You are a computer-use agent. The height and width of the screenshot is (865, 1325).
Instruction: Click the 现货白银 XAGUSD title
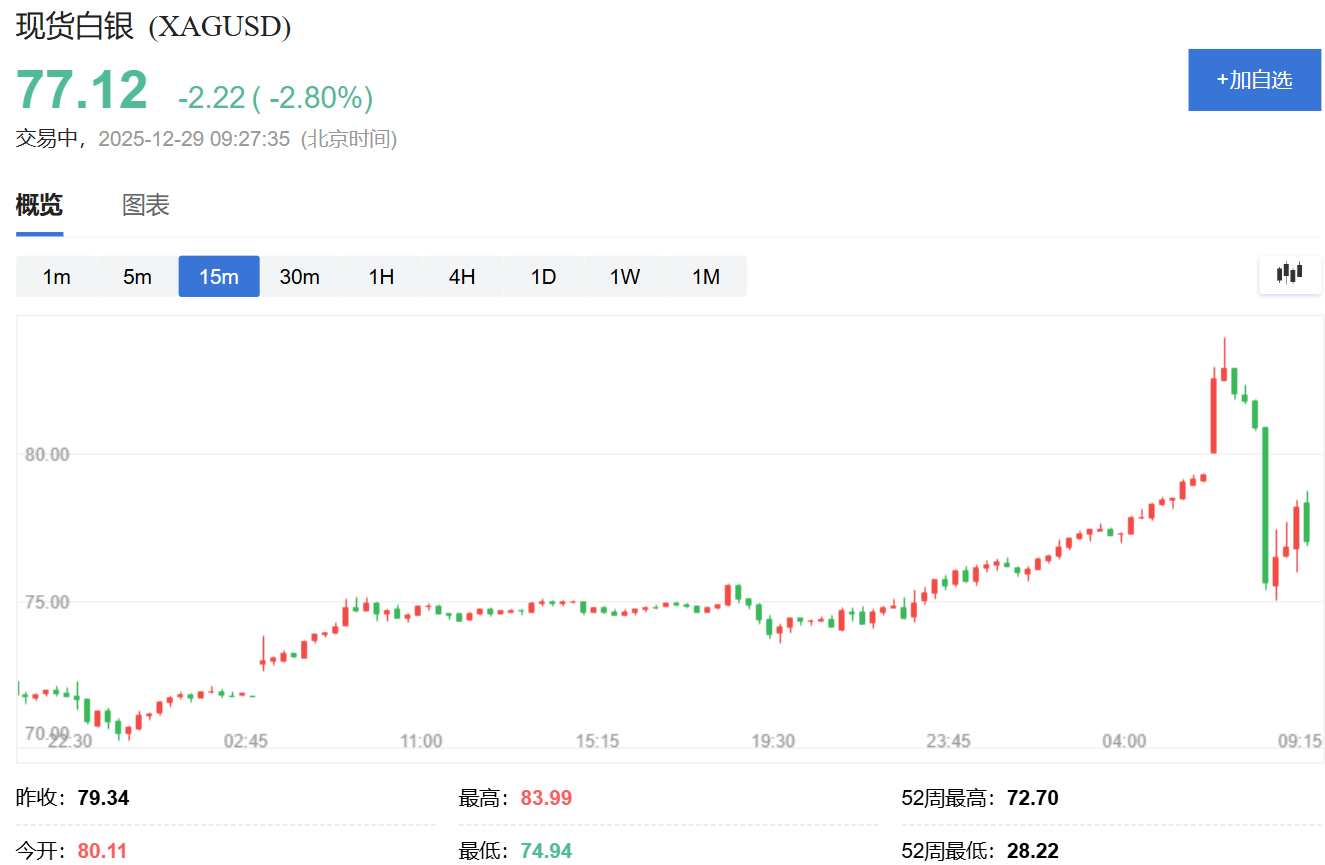point(154,26)
